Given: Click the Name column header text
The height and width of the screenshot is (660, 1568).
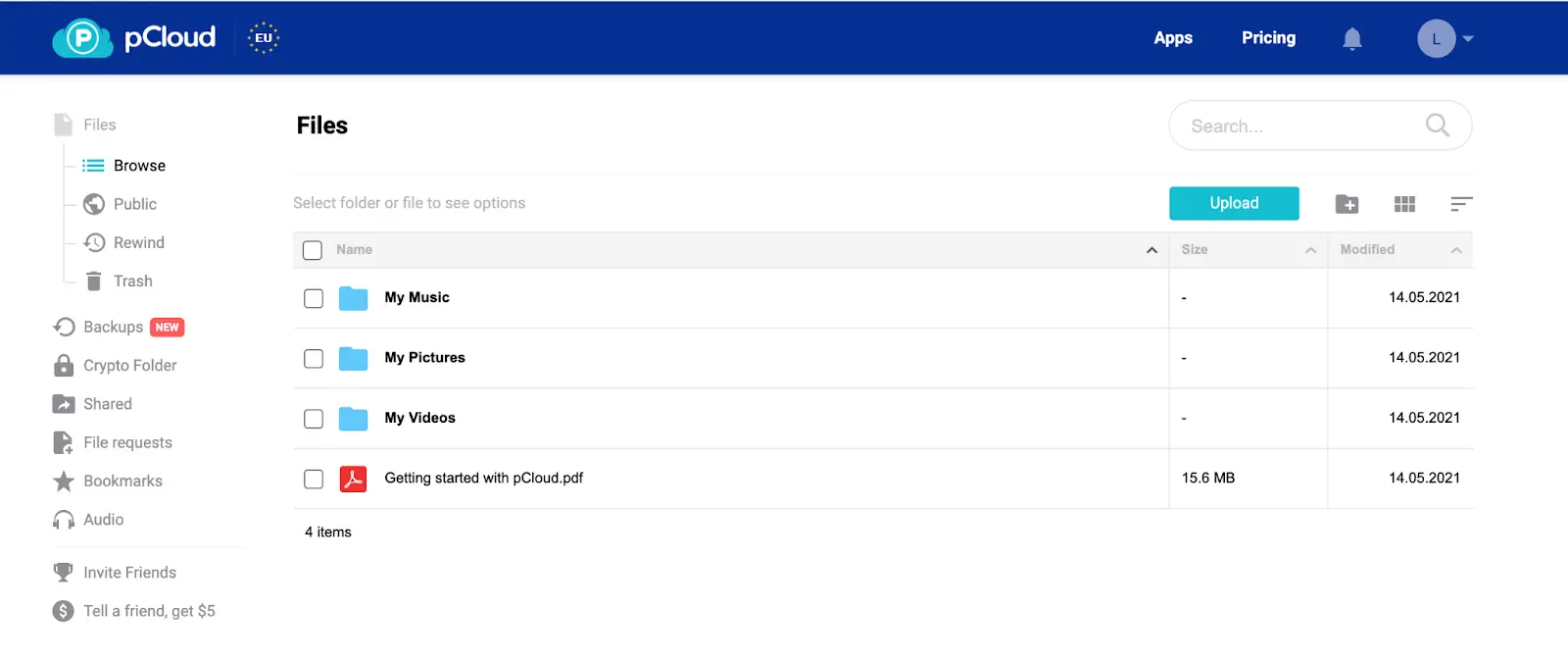Looking at the screenshot, I should pos(354,249).
